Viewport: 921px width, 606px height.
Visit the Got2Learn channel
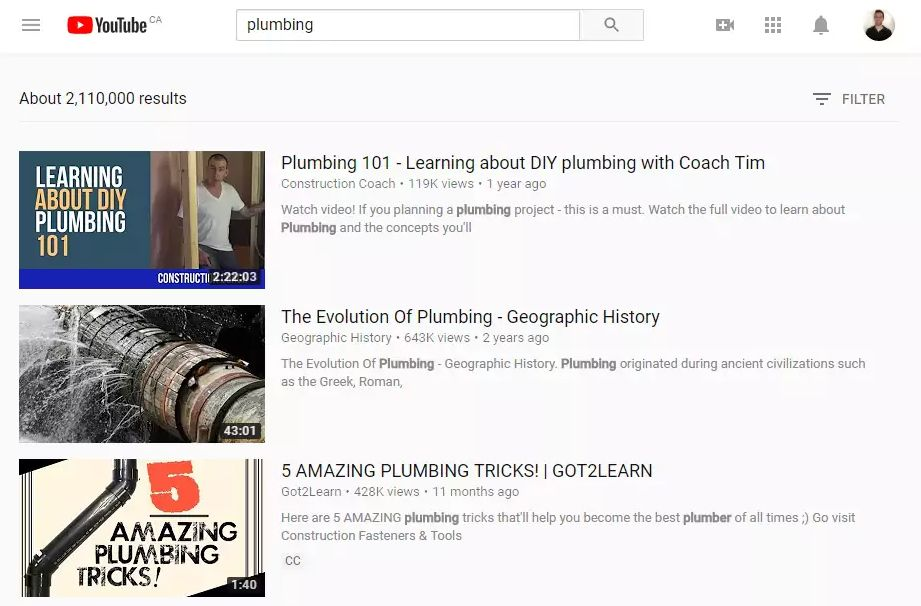point(311,491)
